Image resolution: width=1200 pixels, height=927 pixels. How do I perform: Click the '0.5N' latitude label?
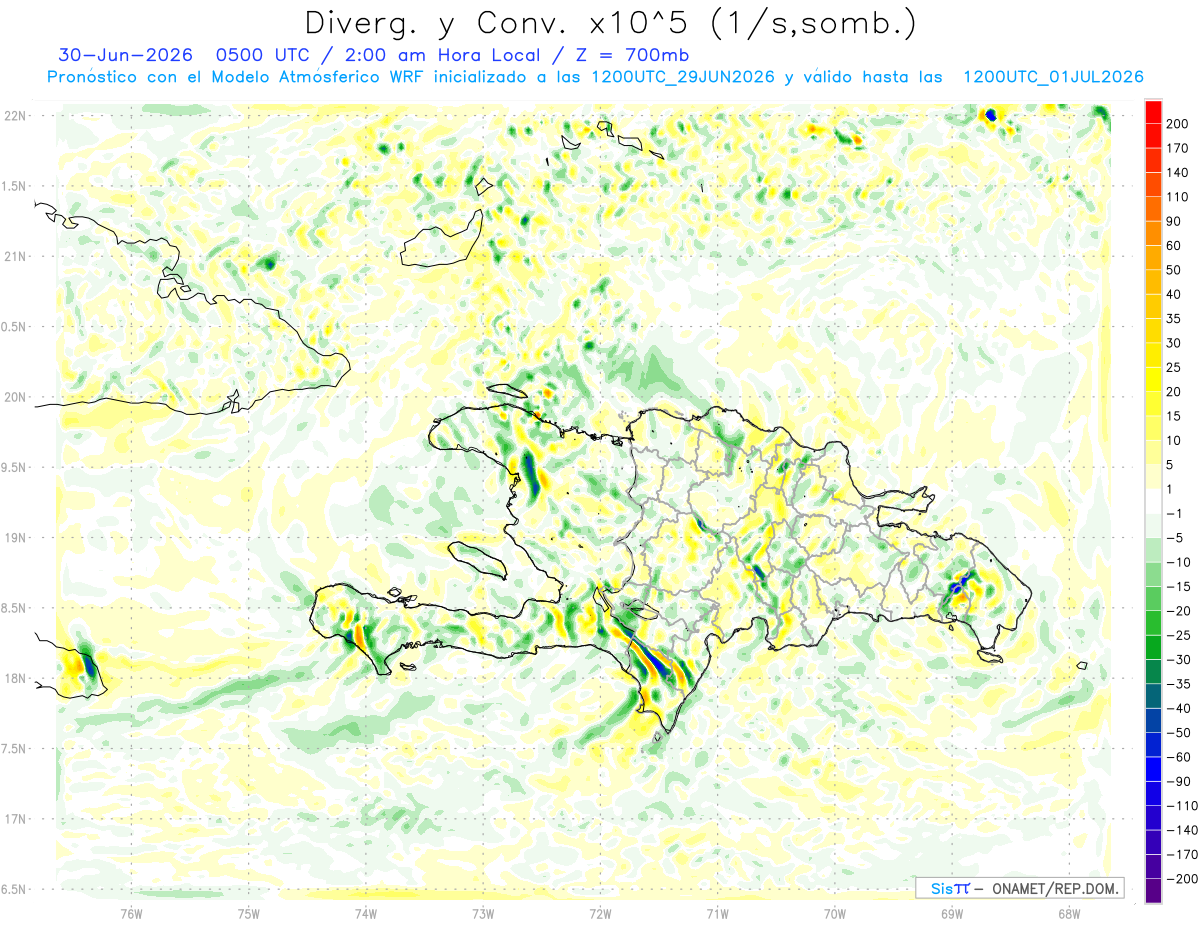coord(14,327)
